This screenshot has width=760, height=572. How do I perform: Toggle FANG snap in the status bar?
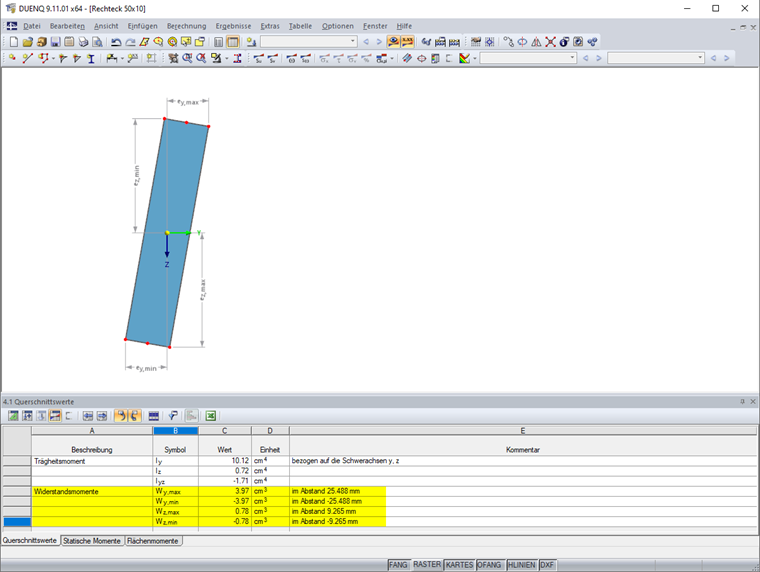tap(398, 565)
